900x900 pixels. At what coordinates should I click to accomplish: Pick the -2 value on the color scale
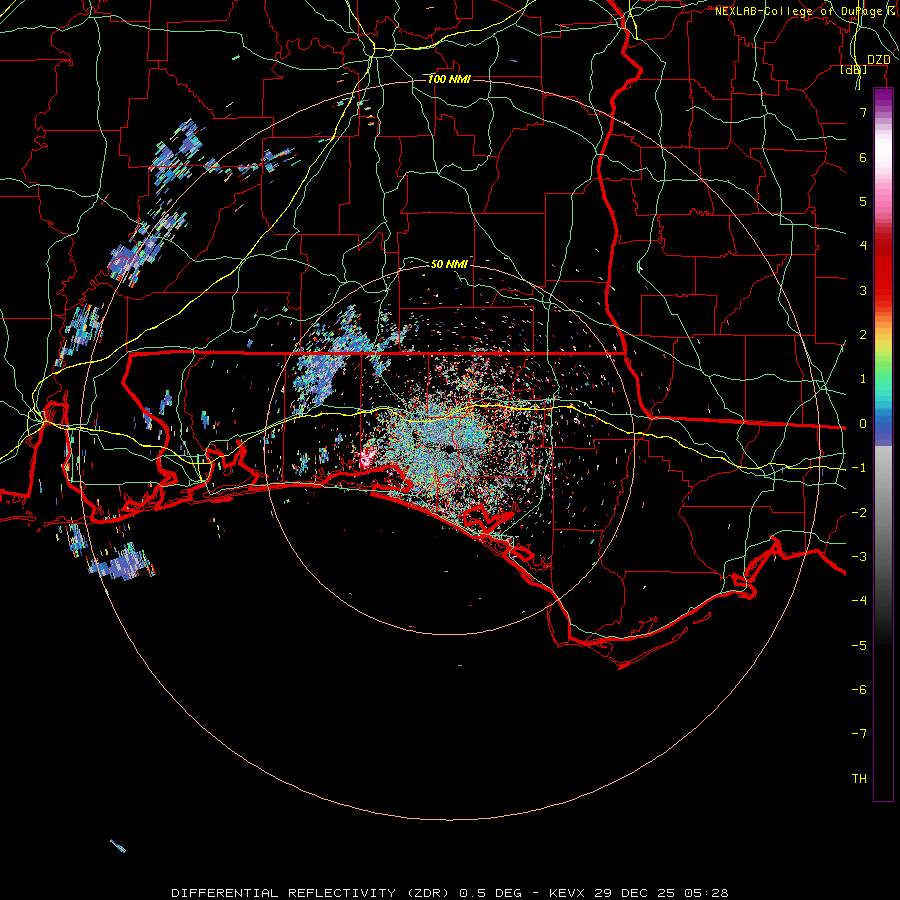[859, 513]
